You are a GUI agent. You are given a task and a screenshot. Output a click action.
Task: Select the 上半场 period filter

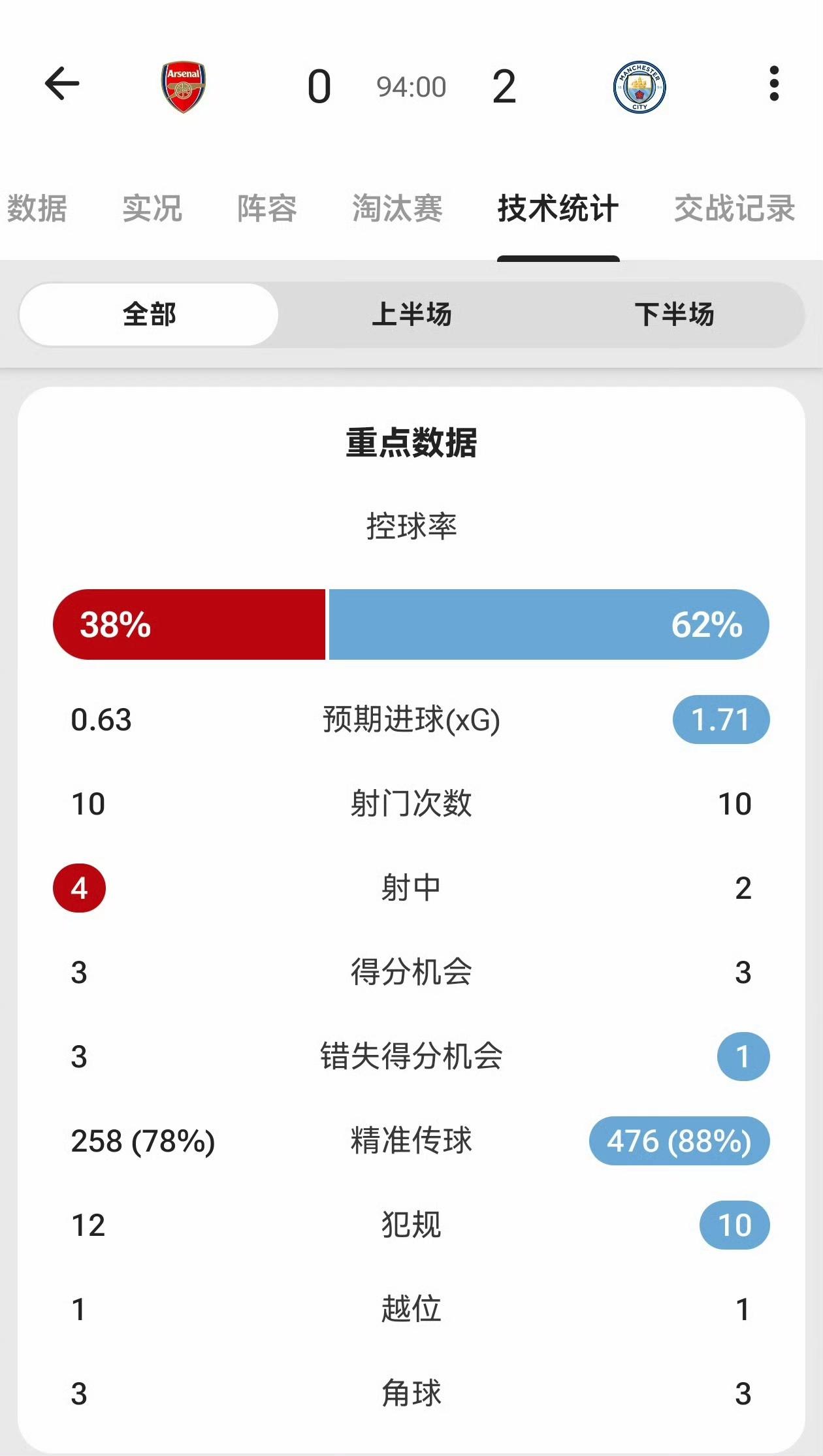point(411,314)
